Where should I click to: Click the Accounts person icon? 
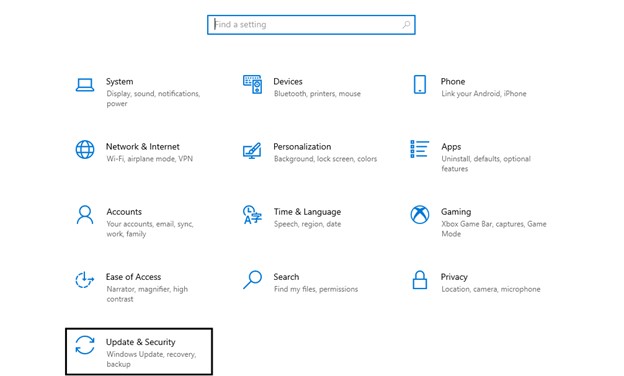point(85,215)
